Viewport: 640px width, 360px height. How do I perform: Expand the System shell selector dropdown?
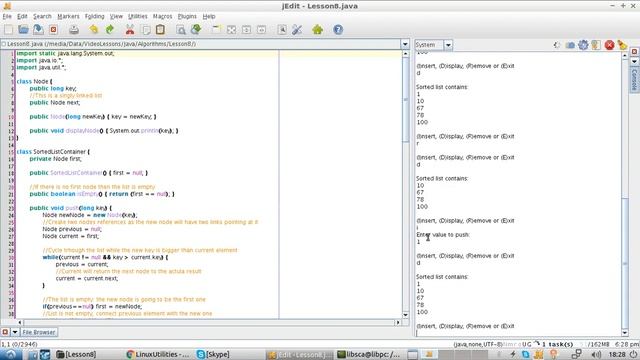[x=448, y=45]
